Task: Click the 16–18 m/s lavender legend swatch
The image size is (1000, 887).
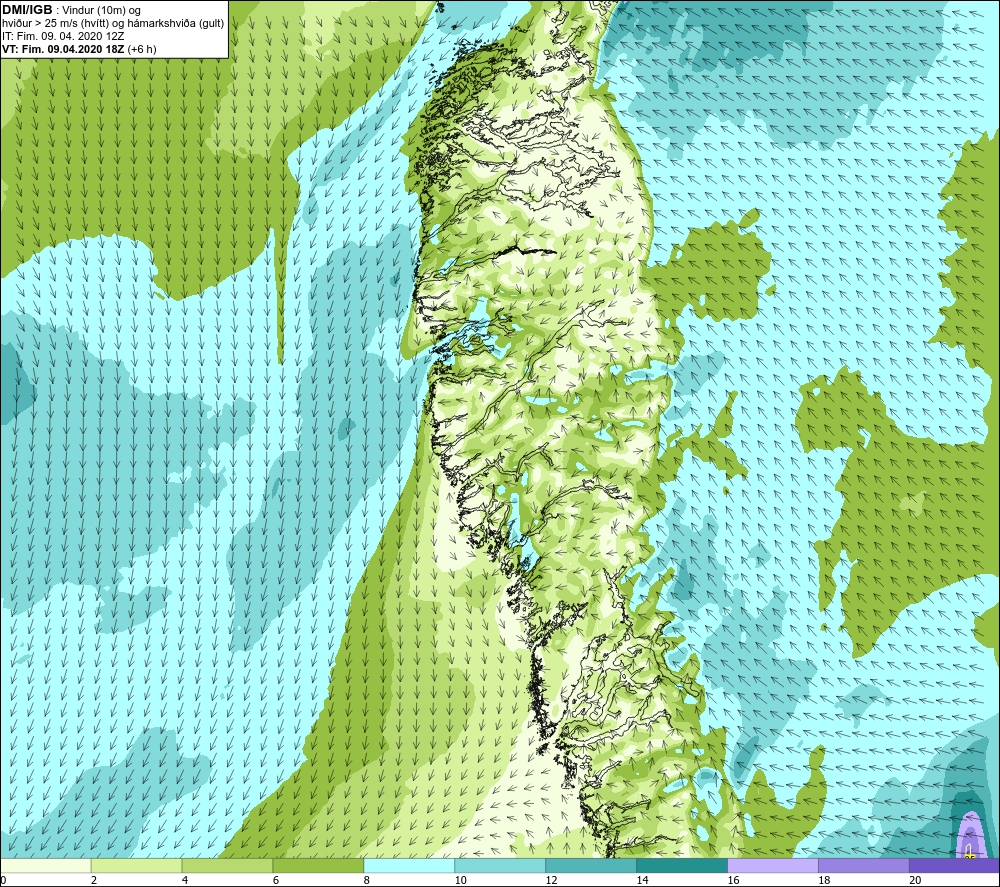Action: 773,865
